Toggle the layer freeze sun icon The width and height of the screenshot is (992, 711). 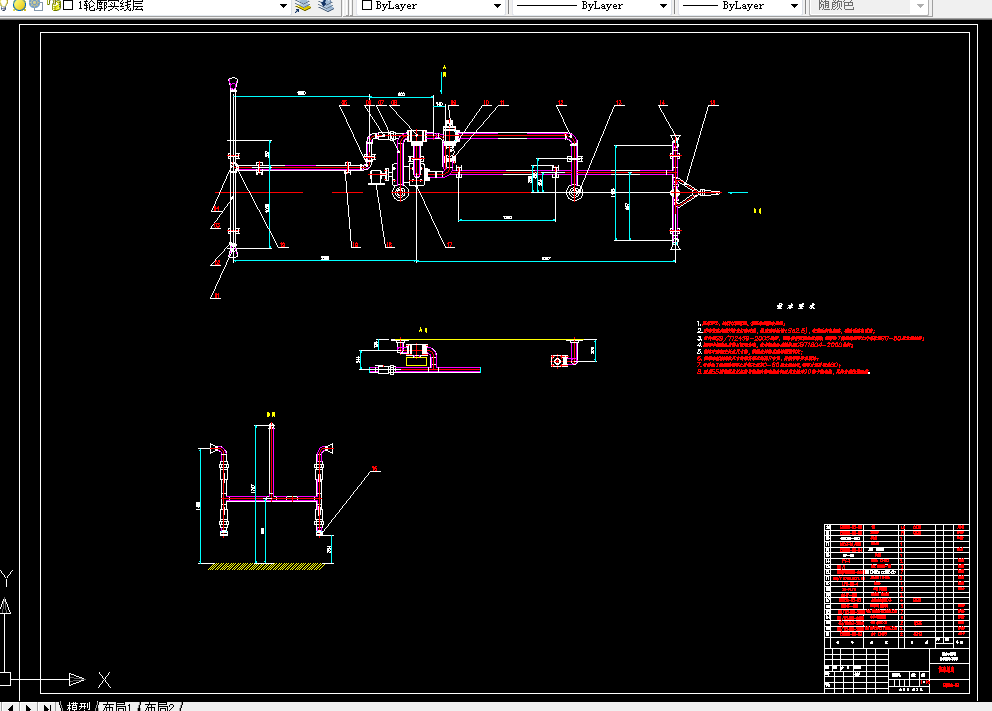pyautogui.click(x=20, y=5)
